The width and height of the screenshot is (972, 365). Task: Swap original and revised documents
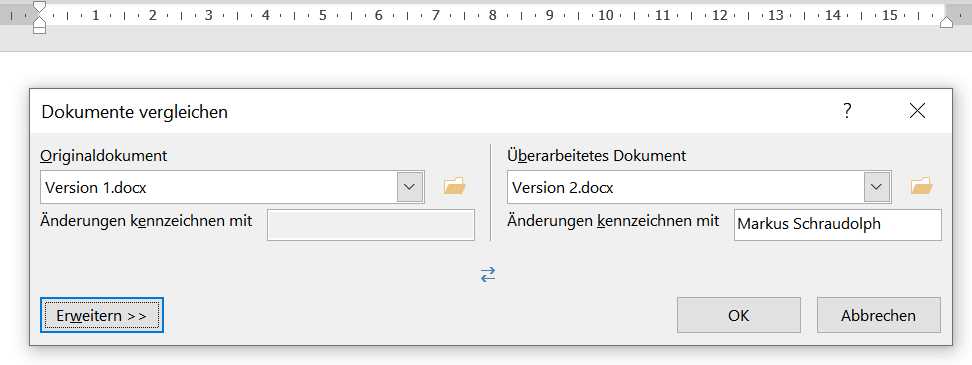(488, 275)
